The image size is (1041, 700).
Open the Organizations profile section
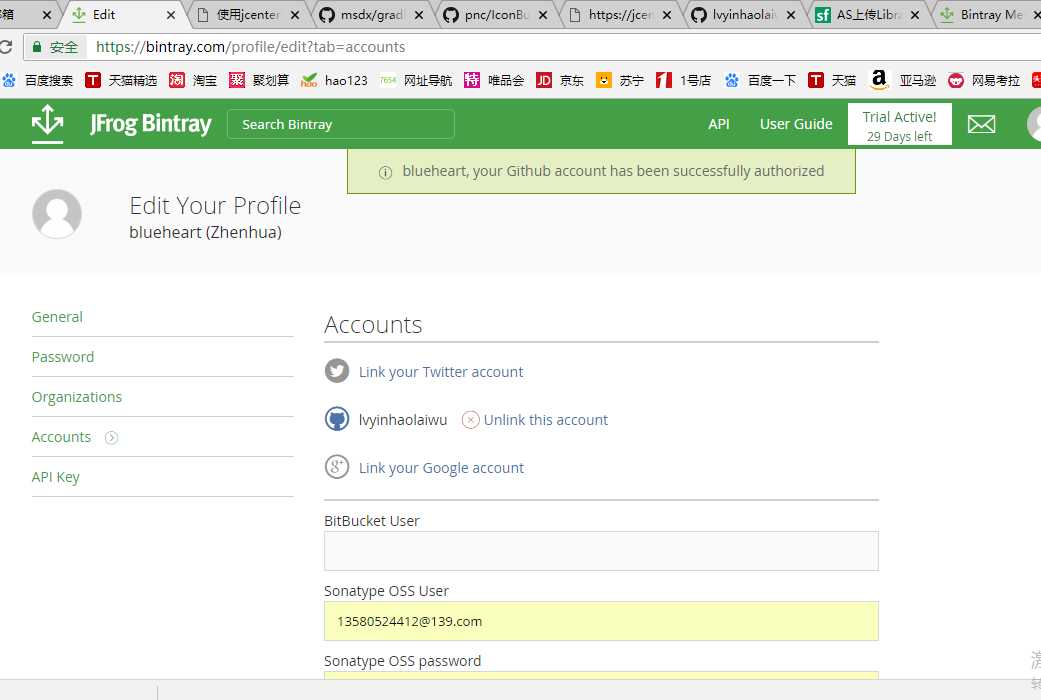coord(77,396)
